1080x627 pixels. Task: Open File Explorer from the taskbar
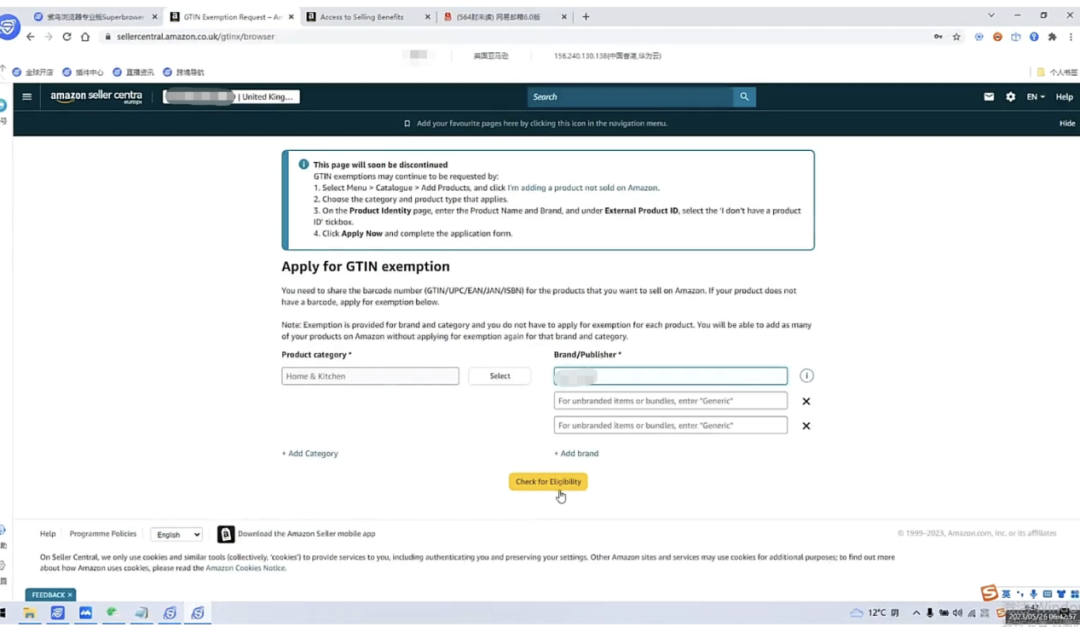29,613
